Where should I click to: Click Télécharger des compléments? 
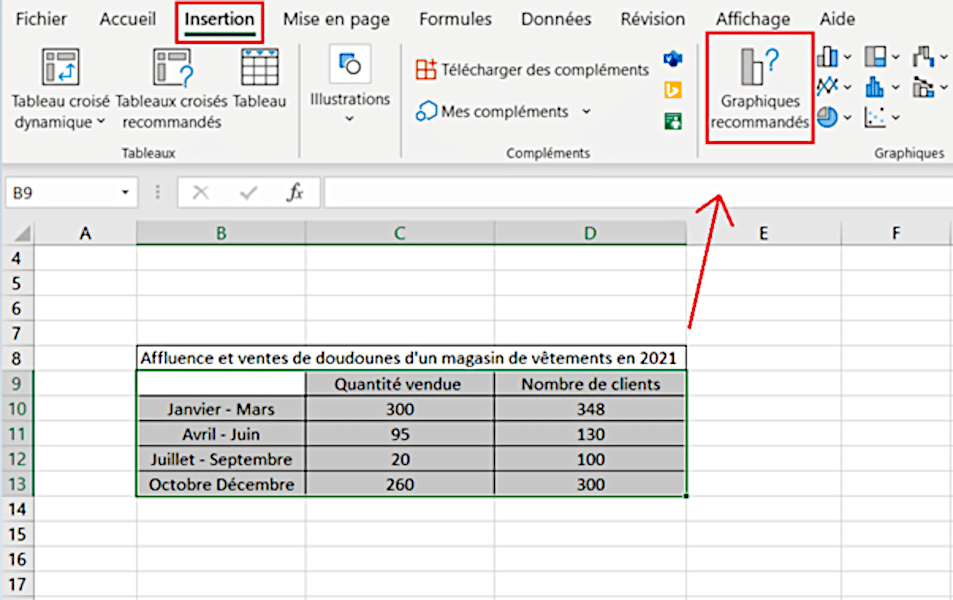coord(533,69)
